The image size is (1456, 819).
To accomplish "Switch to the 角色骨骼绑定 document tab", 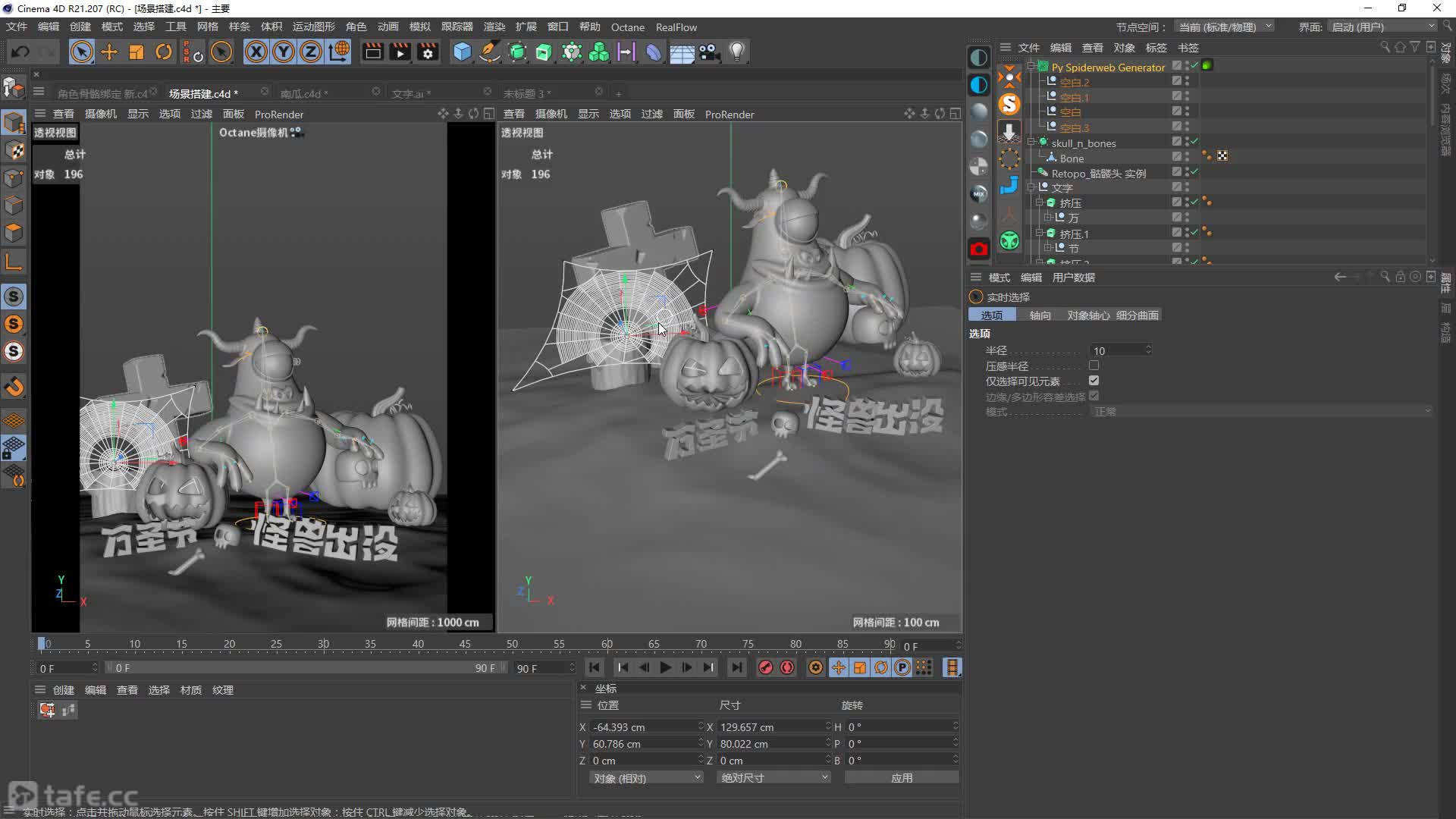I will click(x=102, y=93).
